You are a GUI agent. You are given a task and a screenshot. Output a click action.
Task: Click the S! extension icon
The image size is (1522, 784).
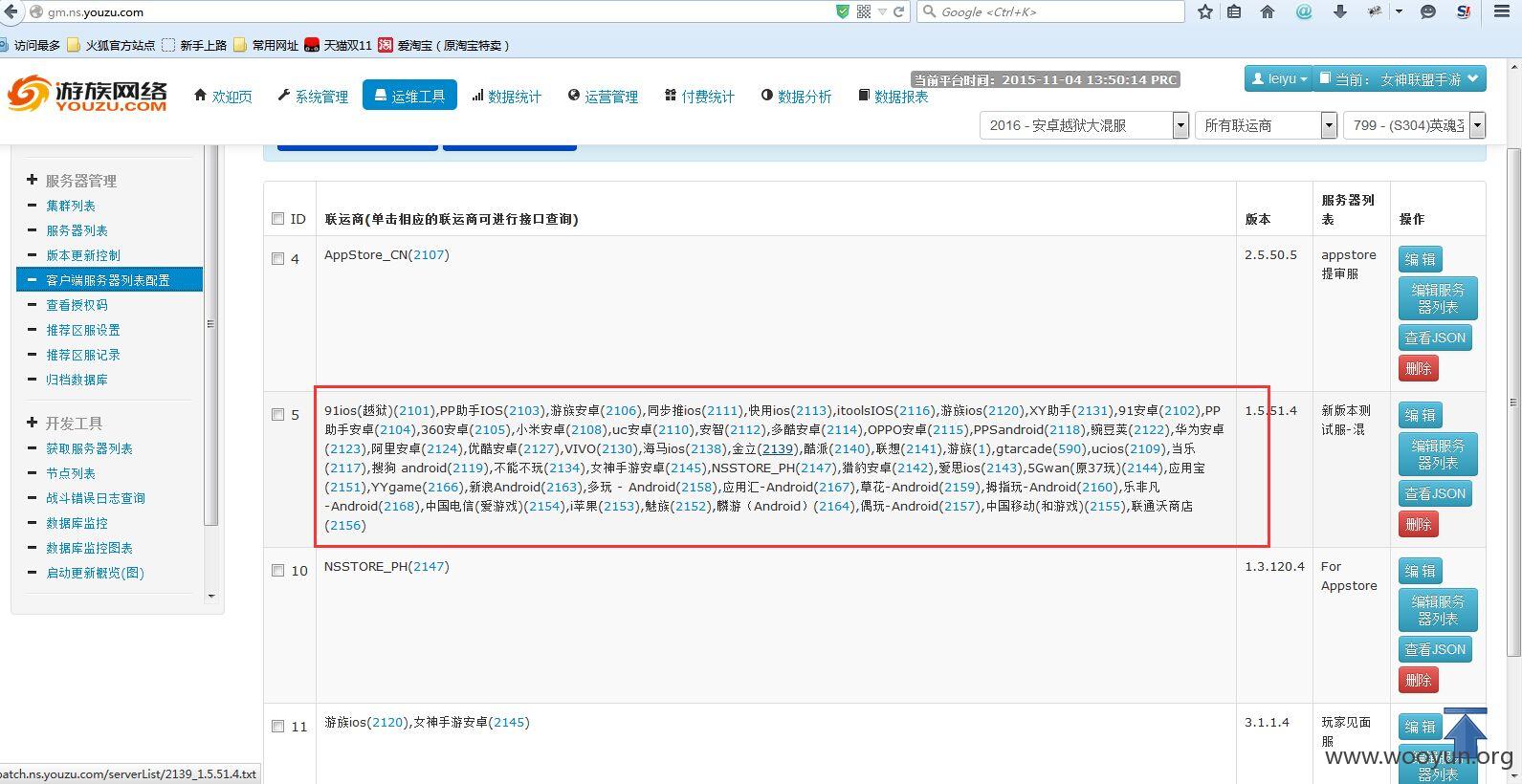pos(1464,11)
